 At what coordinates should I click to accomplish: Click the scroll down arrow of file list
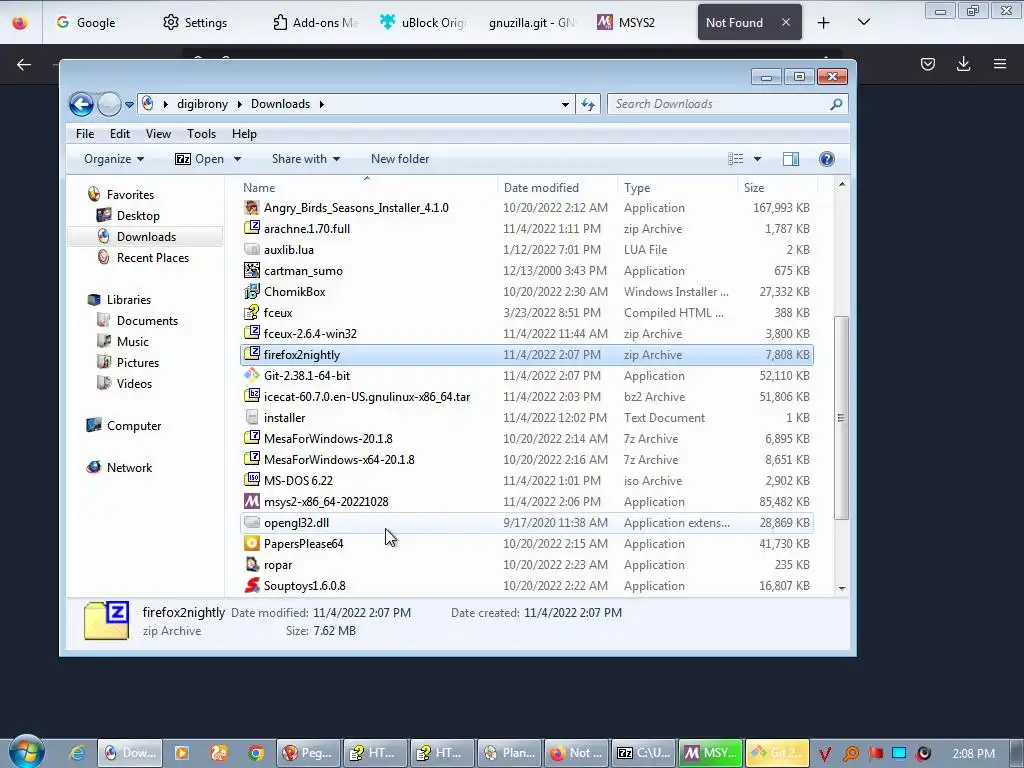coord(842,588)
